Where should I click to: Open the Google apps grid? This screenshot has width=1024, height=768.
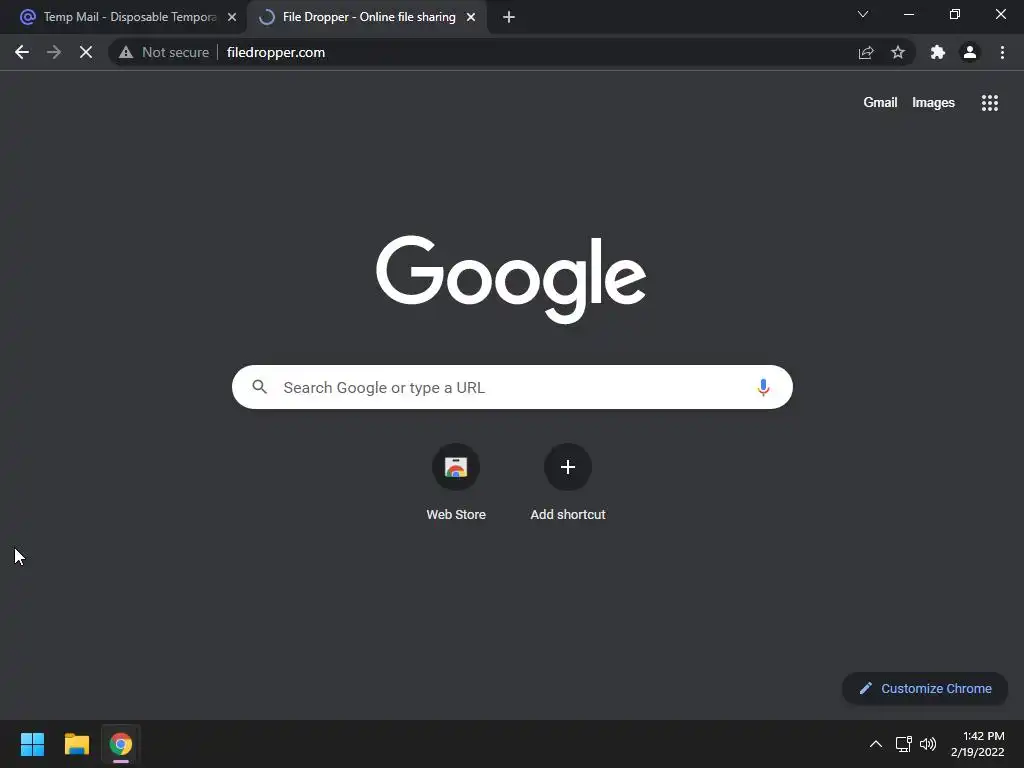point(989,103)
